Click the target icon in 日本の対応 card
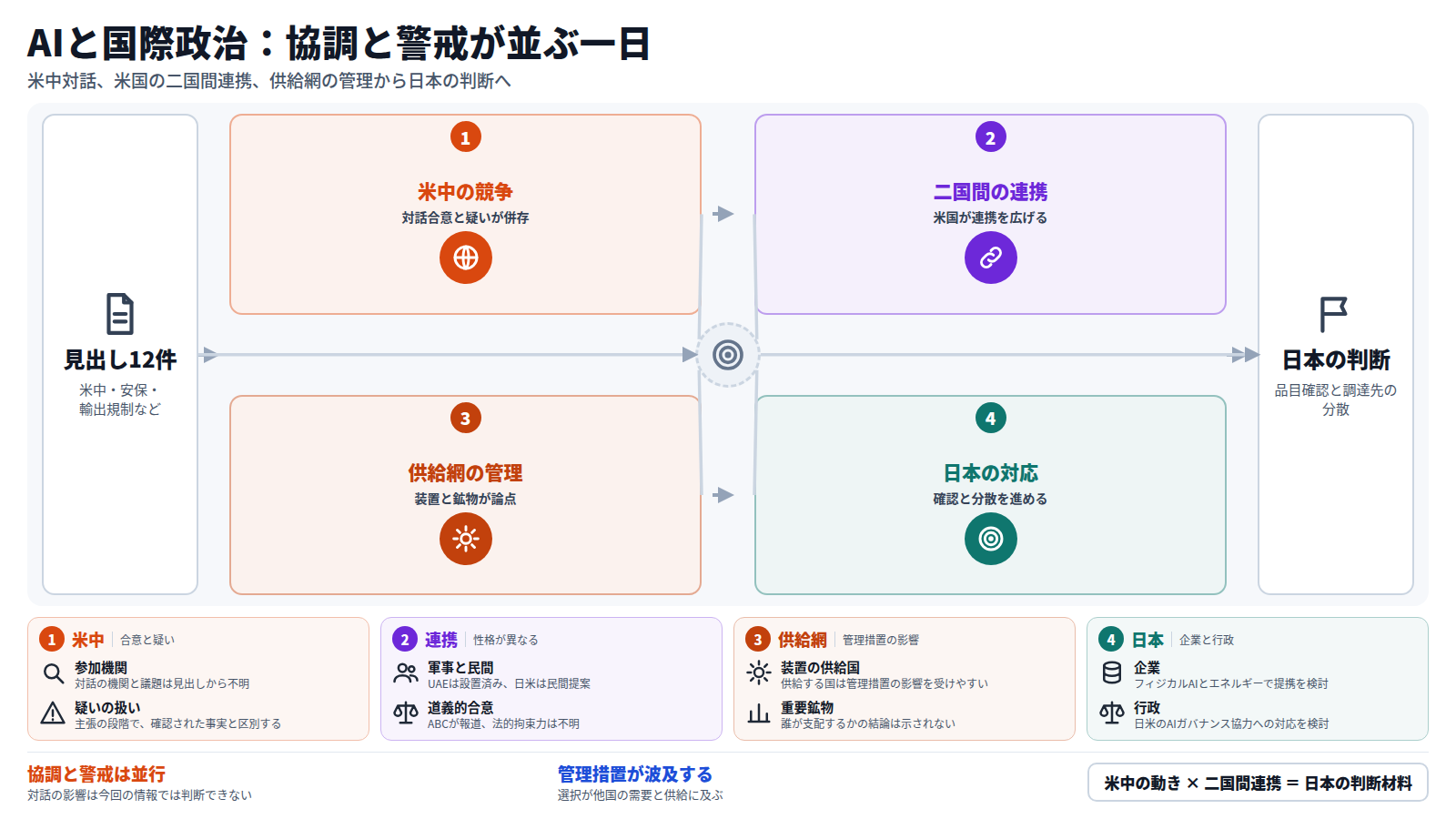 [x=991, y=539]
